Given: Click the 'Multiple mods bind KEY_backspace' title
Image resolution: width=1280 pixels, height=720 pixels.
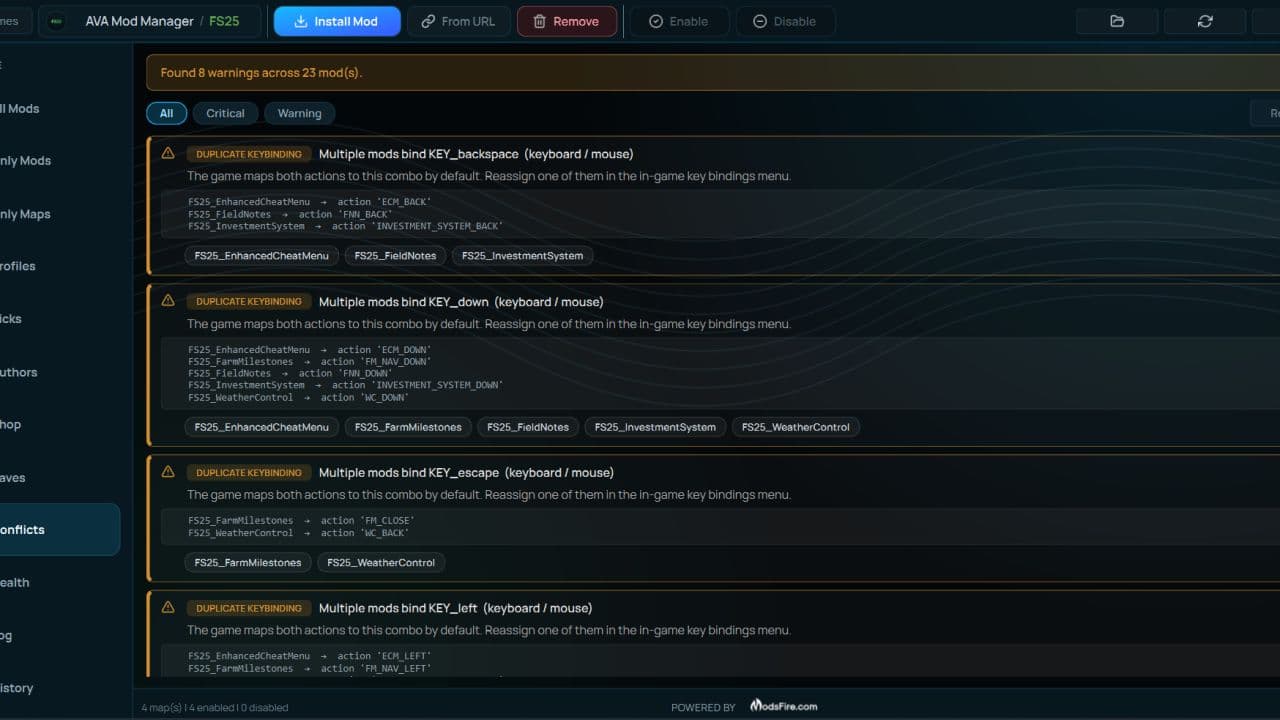Looking at the screenshot, I should click(x=476, y=154).
